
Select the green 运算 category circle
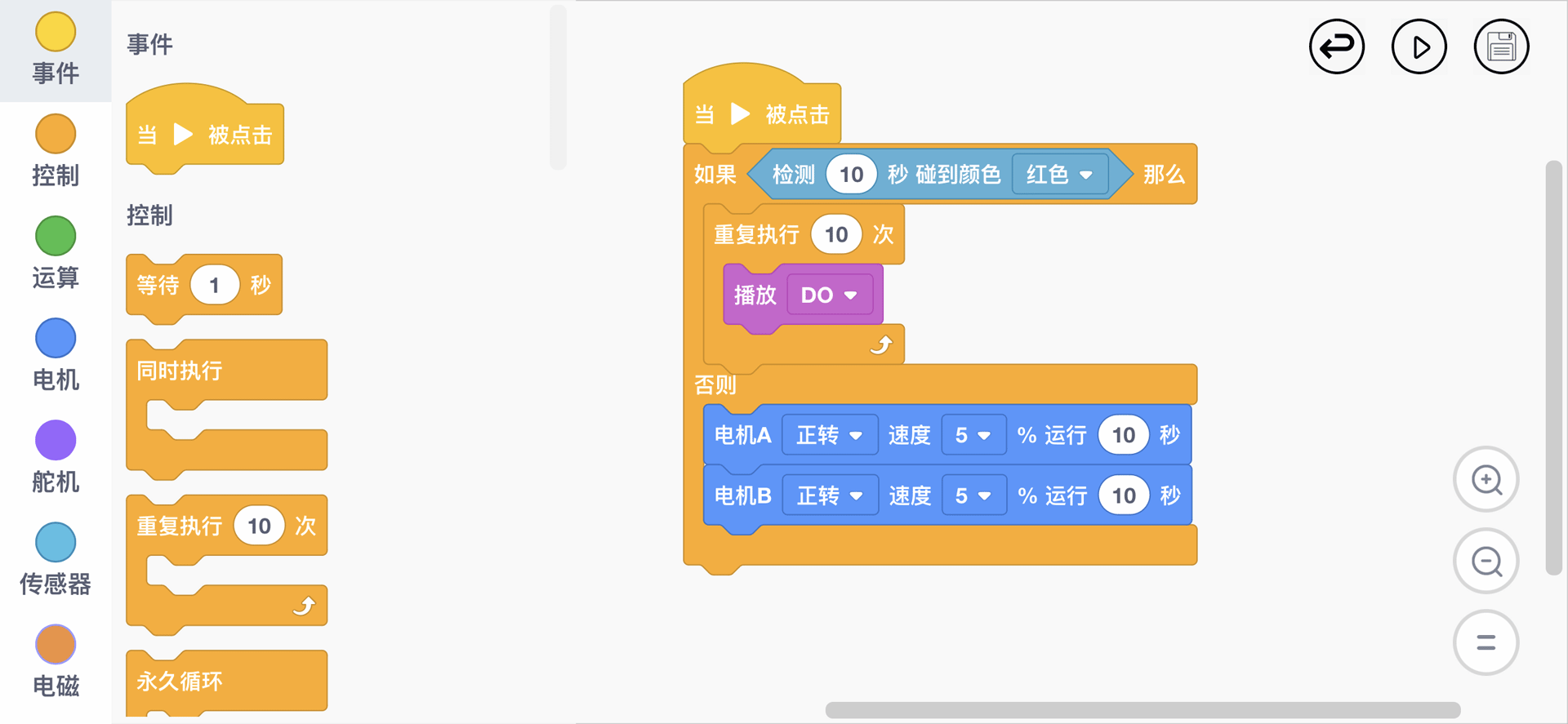[x=56, y=236]
